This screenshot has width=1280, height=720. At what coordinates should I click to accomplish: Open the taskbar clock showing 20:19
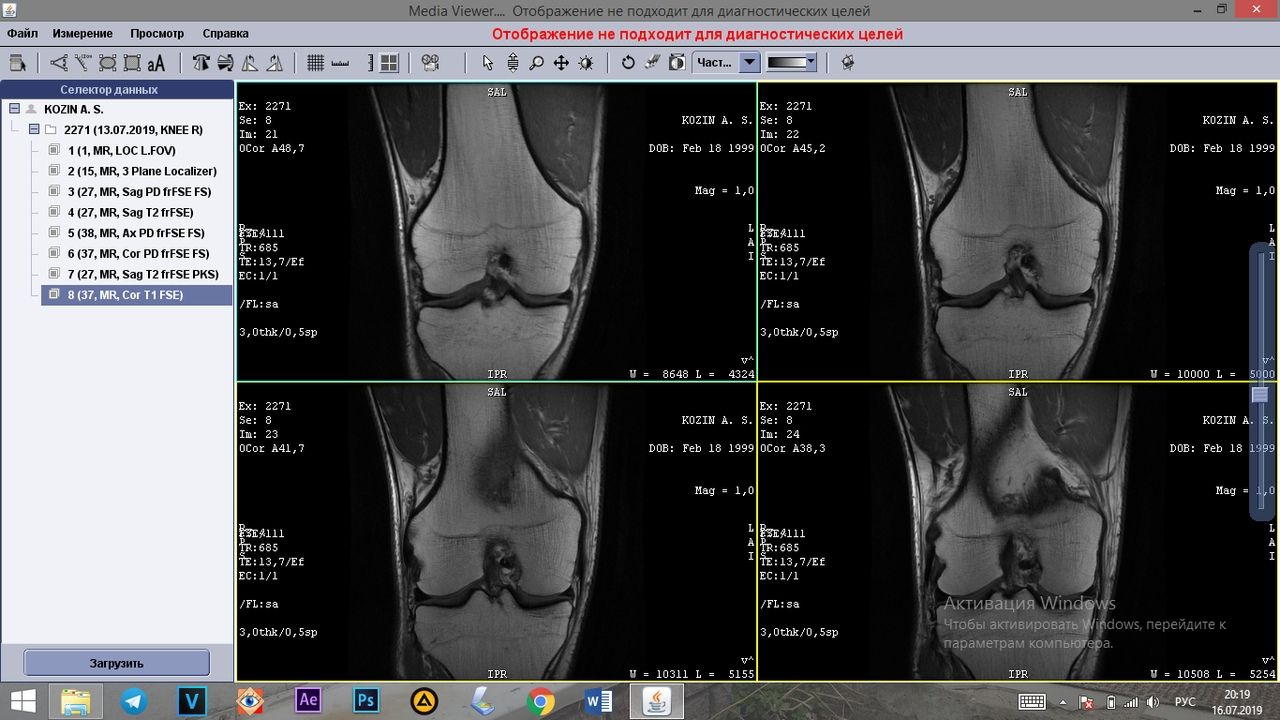[x=1237, y=701]
